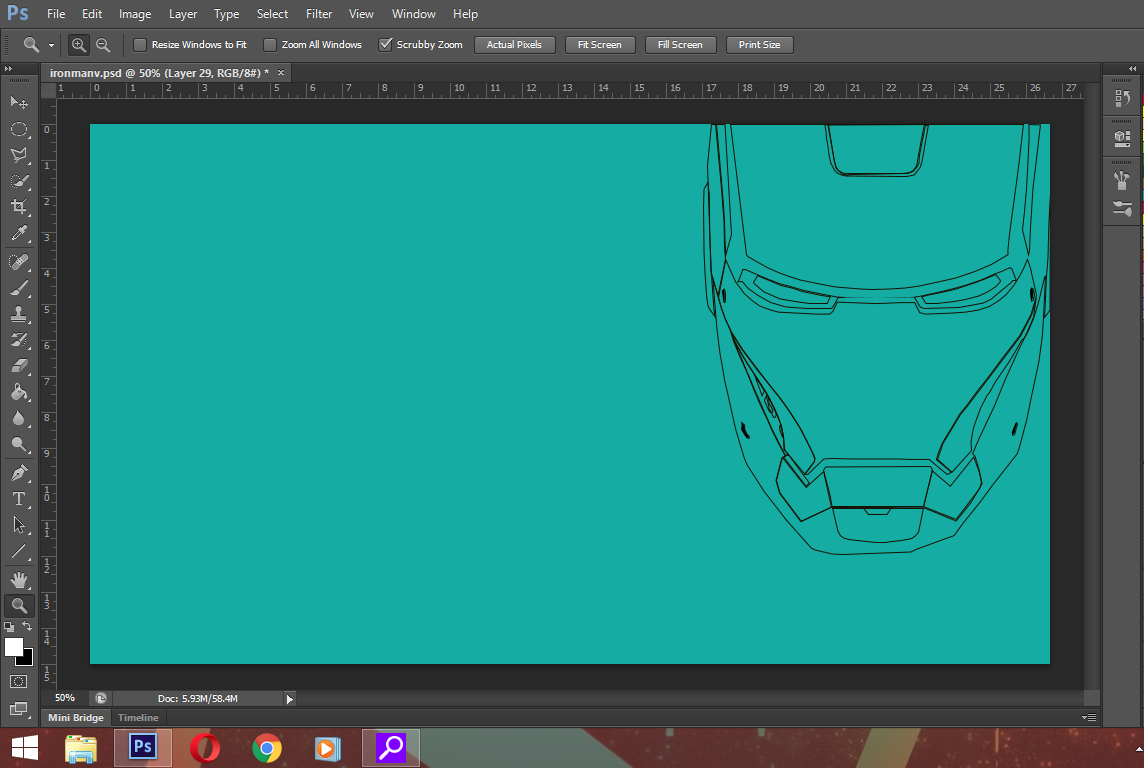This screenshot has height=768, width=1144.
Task: Select the History Brush tool
Action: pyautogui.click(x=19, y=340)
